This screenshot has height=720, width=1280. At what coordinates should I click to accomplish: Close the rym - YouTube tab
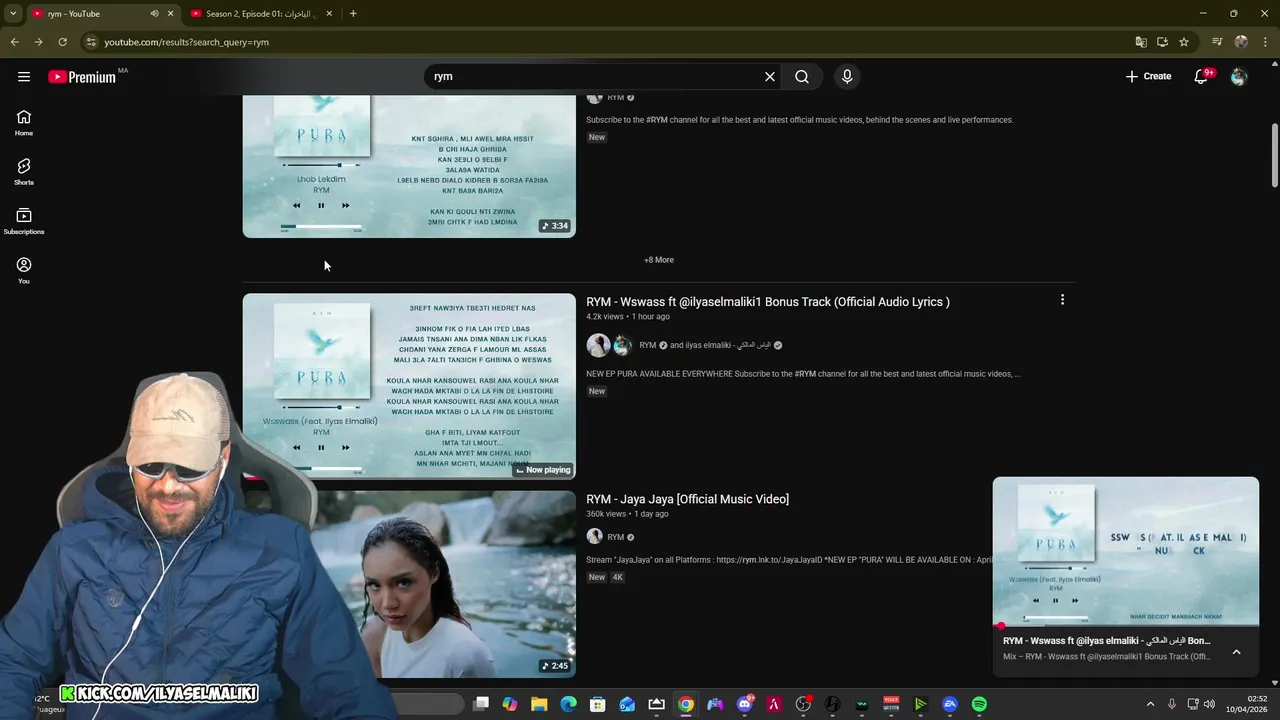click(x=170, y=14)
